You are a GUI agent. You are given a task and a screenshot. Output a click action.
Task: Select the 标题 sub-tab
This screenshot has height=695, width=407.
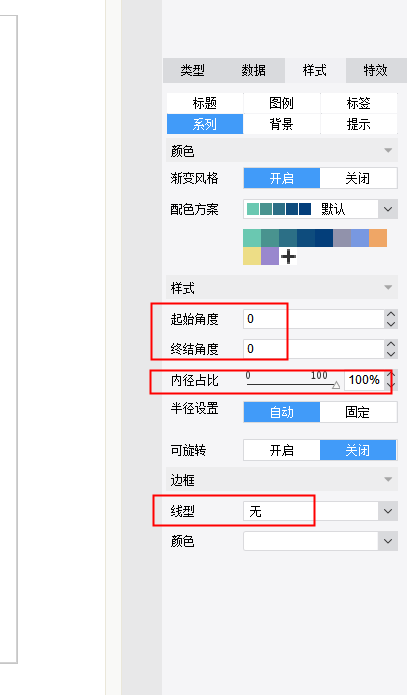point(205,103)
